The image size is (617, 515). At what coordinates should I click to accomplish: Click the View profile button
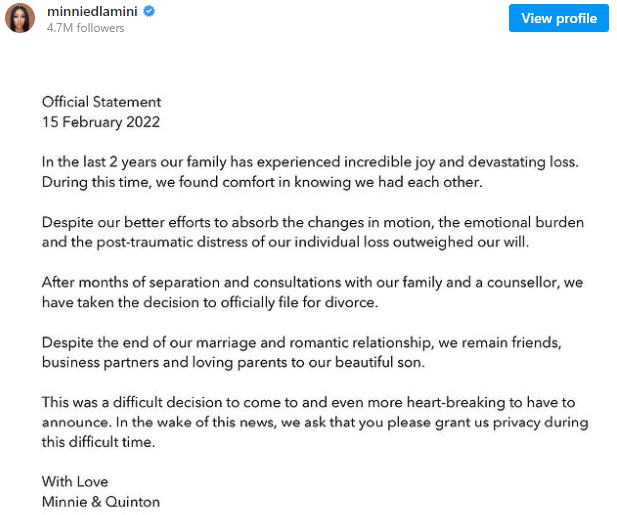[558, 18]
